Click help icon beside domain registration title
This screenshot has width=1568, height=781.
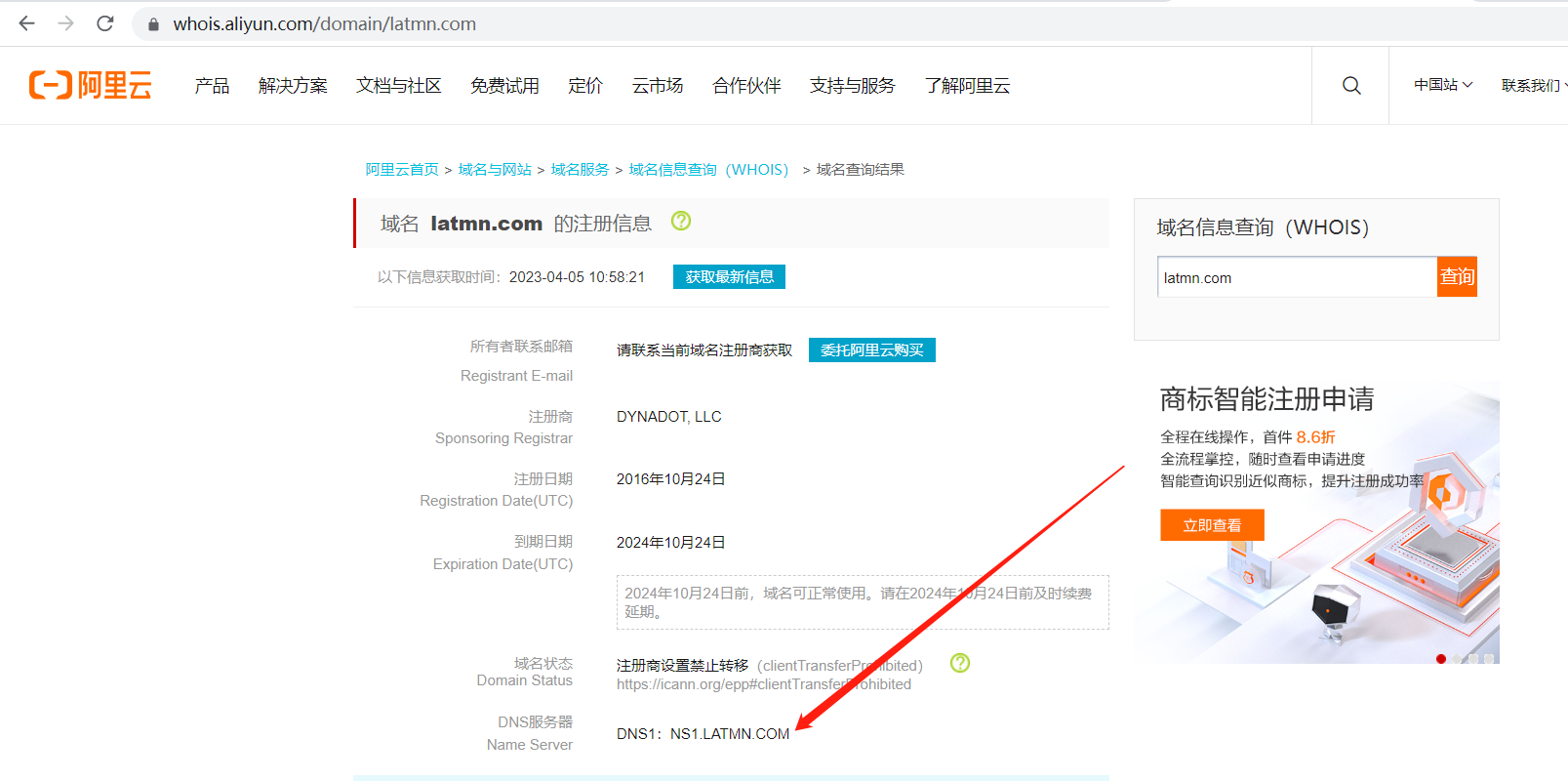coord(681,222)
